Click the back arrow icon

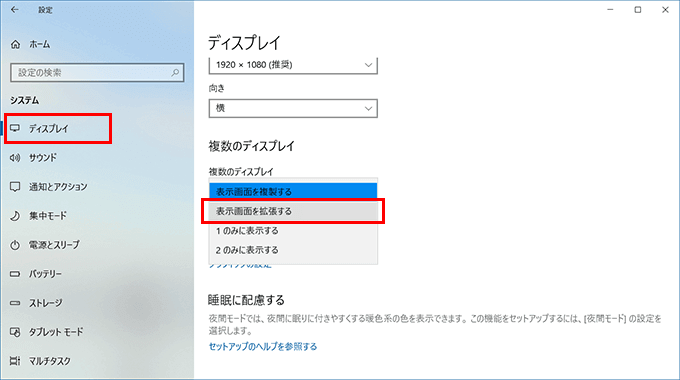pyautogui.click(x=15, y=9)
